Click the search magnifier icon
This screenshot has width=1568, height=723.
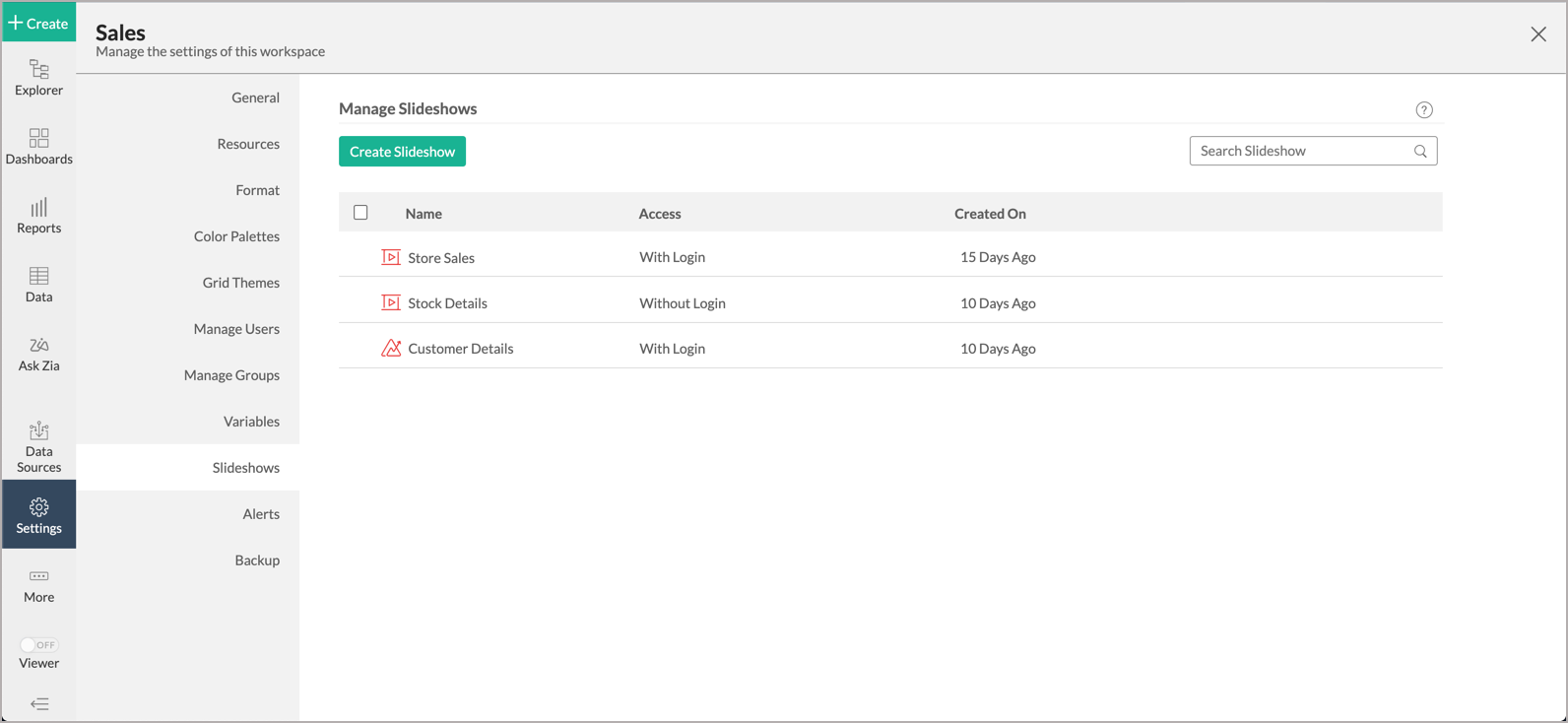[1420, 151]
